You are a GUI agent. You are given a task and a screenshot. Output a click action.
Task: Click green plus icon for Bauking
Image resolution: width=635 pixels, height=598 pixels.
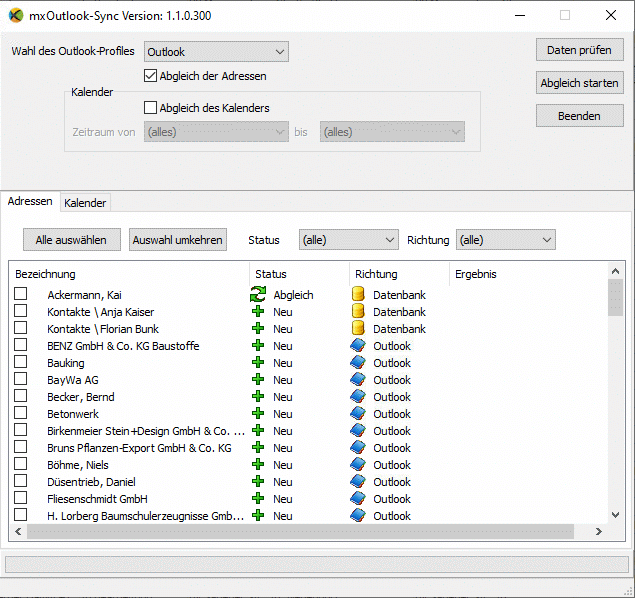(x=258, y=362)
